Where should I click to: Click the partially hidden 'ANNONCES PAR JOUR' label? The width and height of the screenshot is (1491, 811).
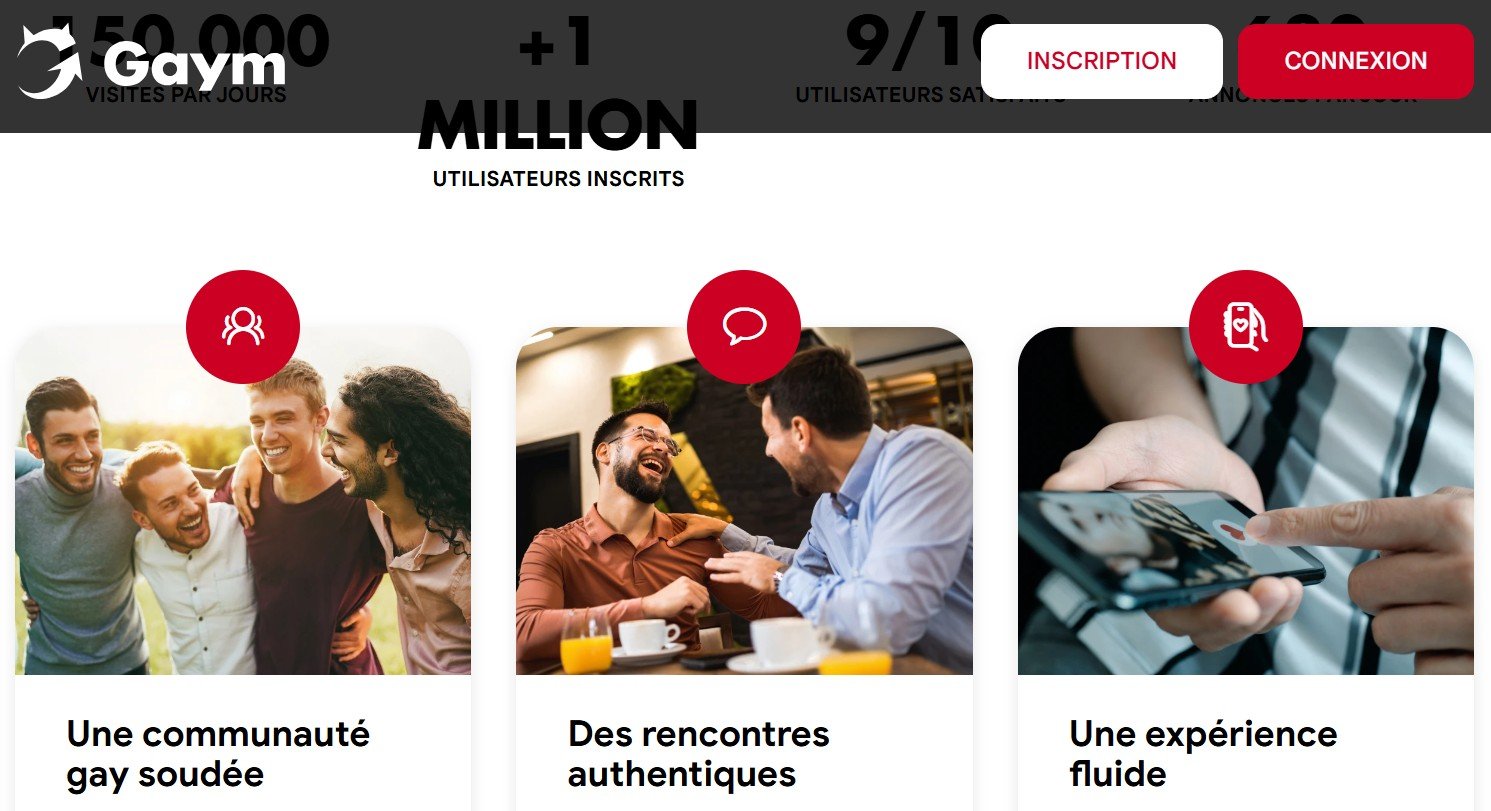click(1303, 96)
